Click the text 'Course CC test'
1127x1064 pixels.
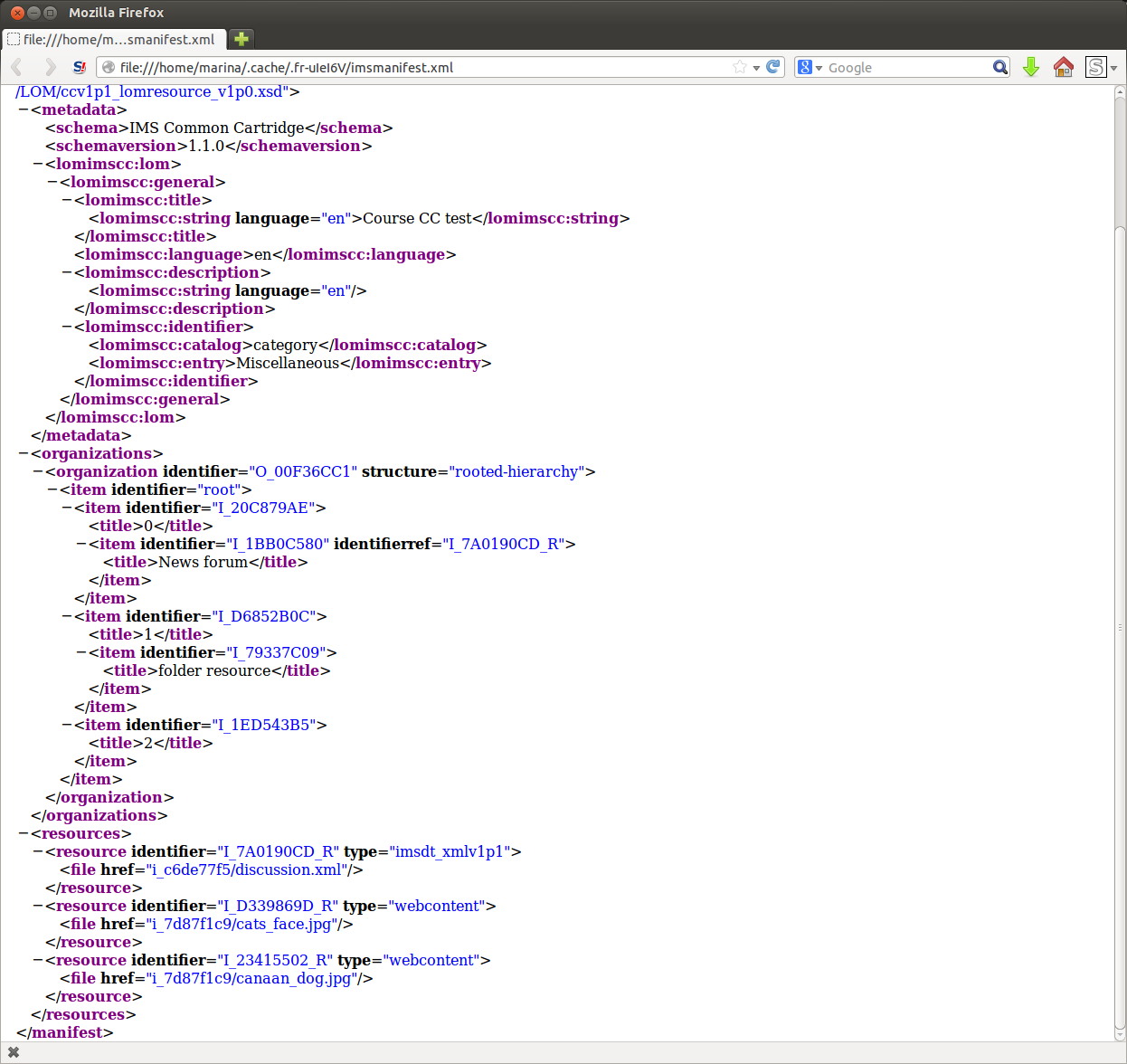(x=417, y=218)
